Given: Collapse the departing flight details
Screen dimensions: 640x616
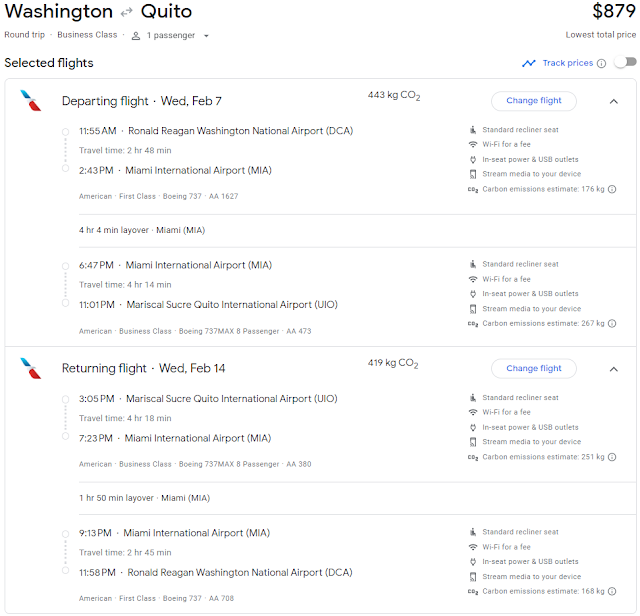Looking at the screenshot, I should pyautogui.click(x=613, y=100).
